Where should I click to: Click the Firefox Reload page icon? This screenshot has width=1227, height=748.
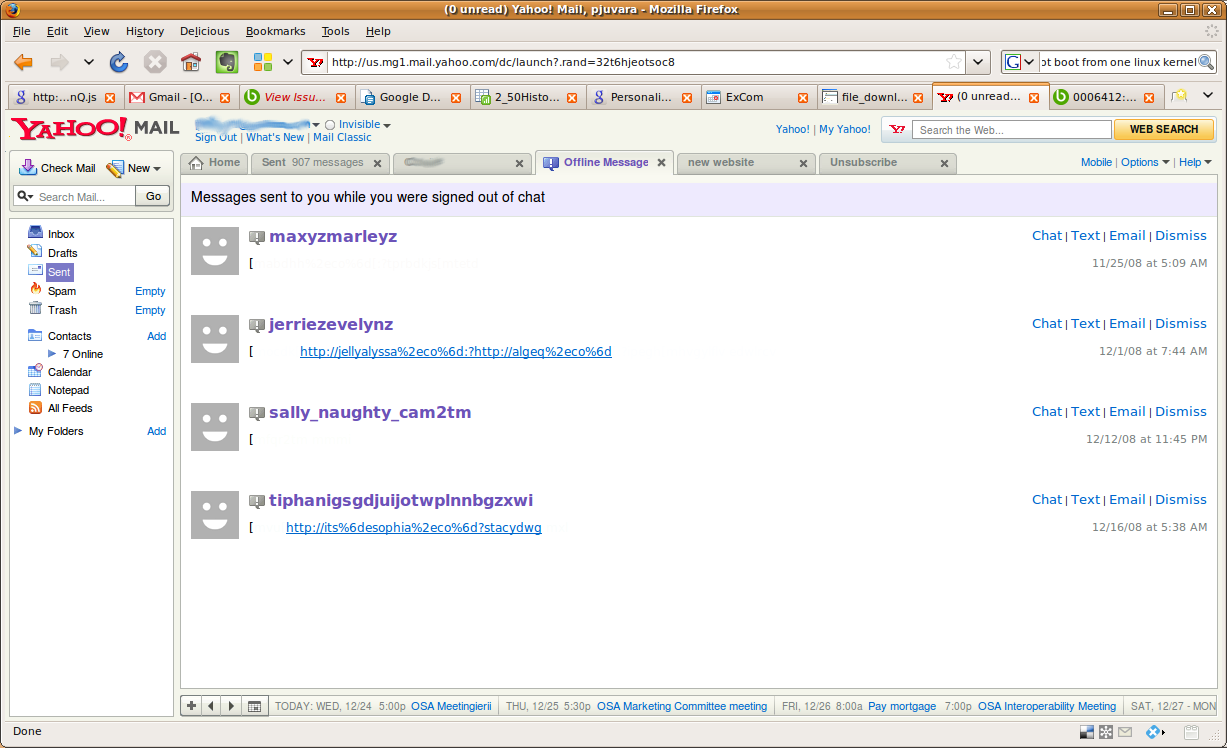pyautogui.click(x=119, y=62)
